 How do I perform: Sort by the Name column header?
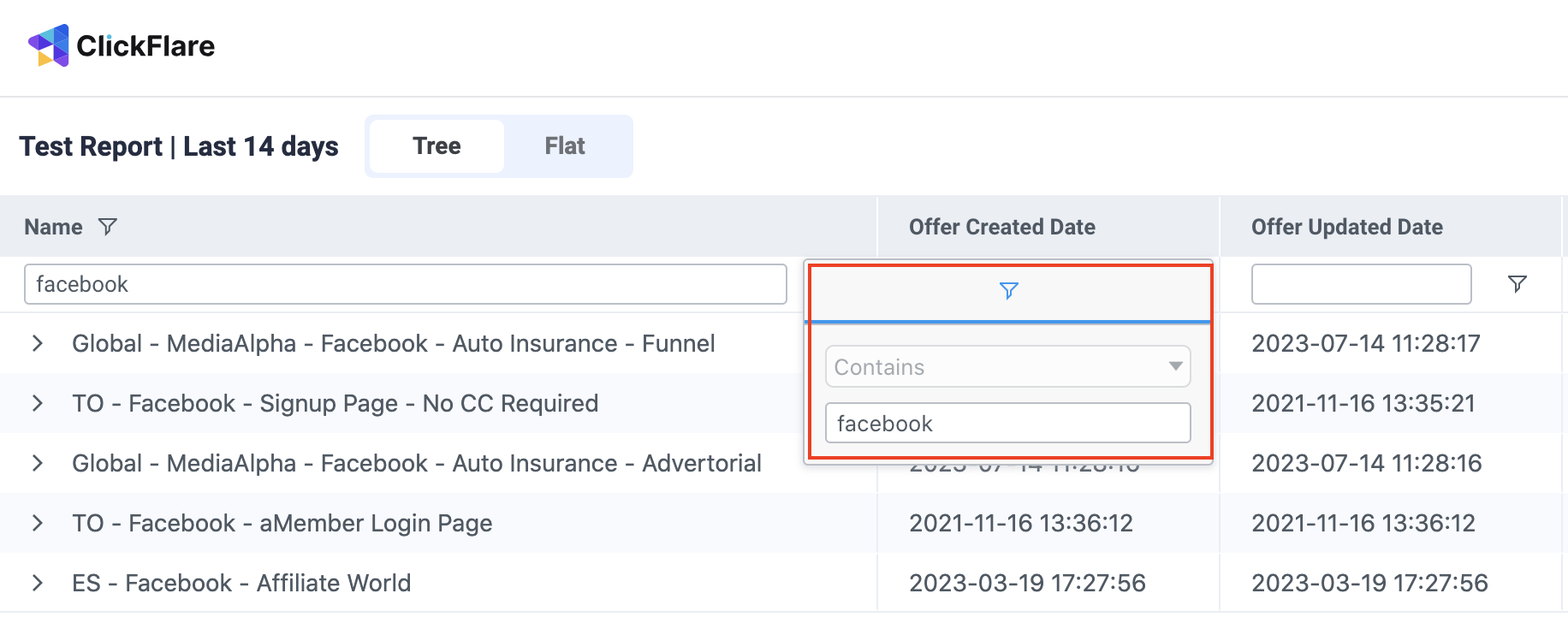click(53, 227)
